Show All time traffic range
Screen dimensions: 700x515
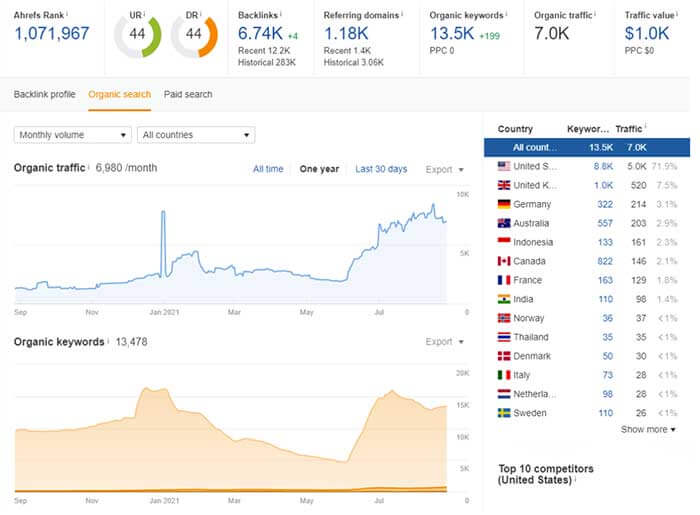[268, 169]
